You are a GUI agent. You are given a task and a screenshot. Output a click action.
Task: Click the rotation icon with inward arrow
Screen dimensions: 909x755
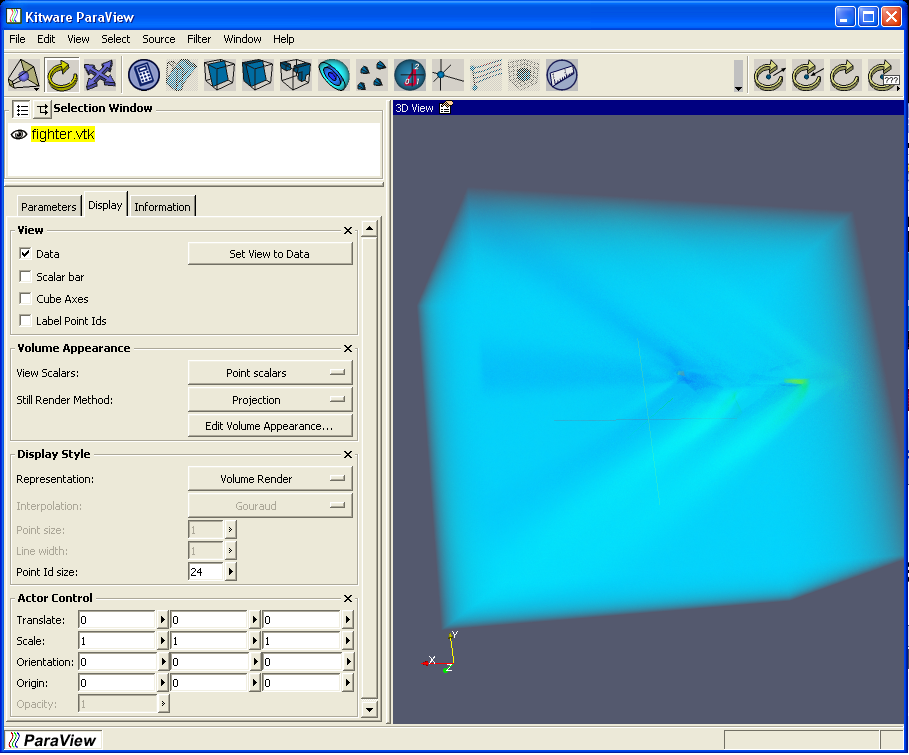click(x=807, y=75)
